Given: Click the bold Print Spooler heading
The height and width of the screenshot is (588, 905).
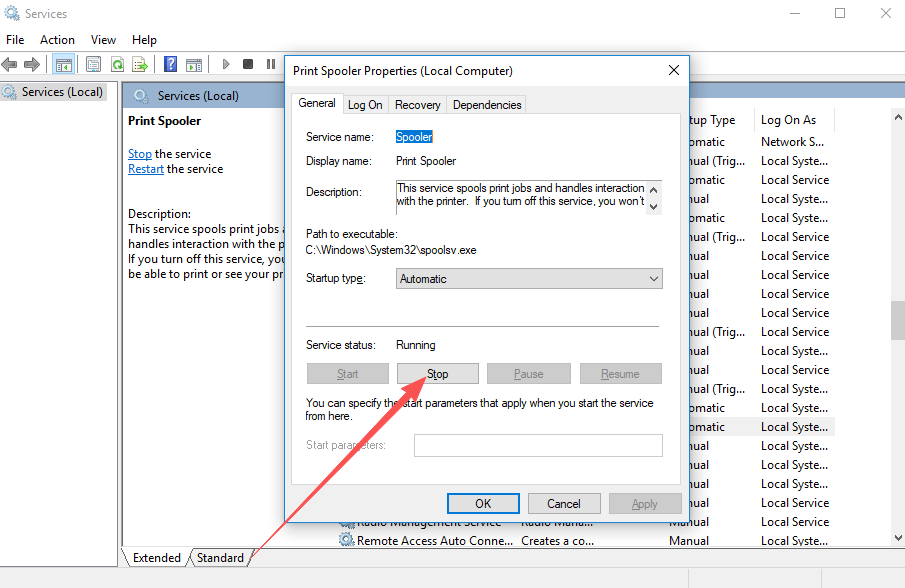Looking at the screenshot, I should [x=164, y=121].
